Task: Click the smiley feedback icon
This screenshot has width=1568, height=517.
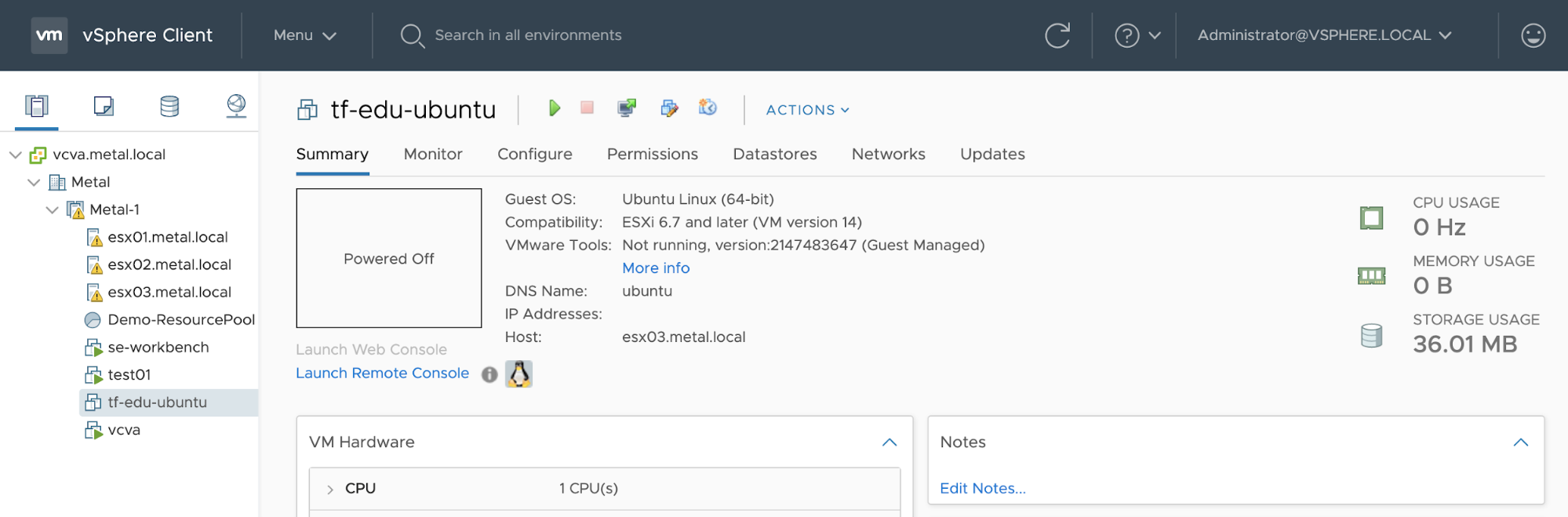Action: (x=1533, y=35)
